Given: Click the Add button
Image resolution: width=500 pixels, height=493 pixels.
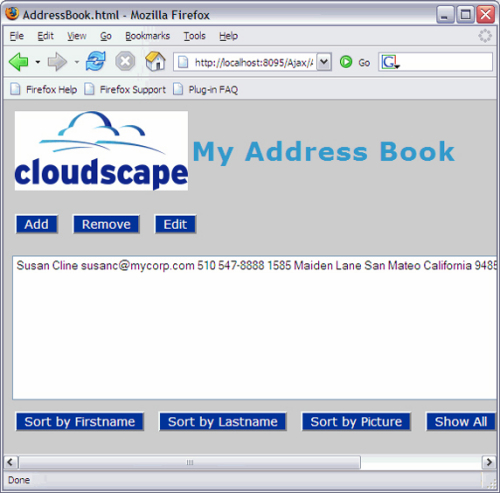Looking at the screenshot, I should pyautogui.click(x=37, y=224).
